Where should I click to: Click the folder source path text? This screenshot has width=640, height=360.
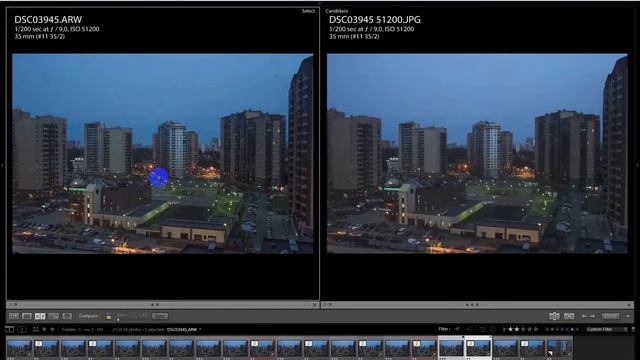[82, 329]
